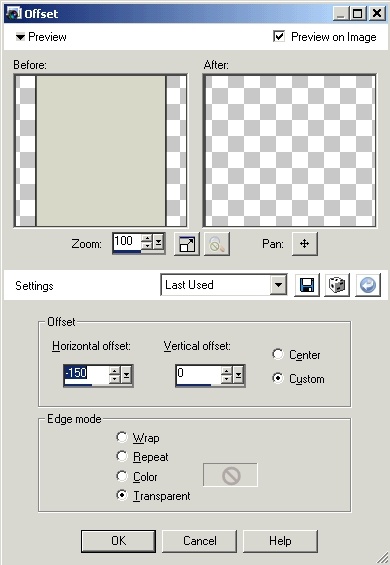390x565 pixels.
Task: Select the Wrap edge mode
Action: pyautogui.click(x=122, y=437)
